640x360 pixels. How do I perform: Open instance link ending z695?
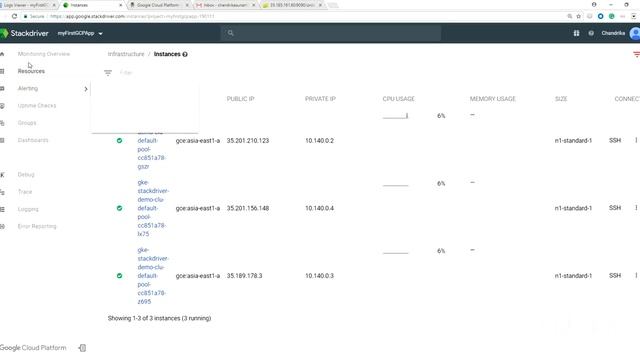153,276
